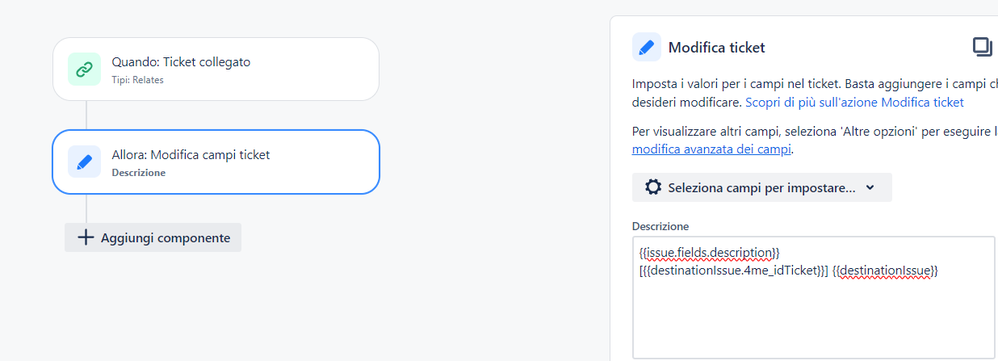Click 'Descrizione' subtitle under 'Allora' card
The width and height of the screenshot is (998, 361).
139,173
